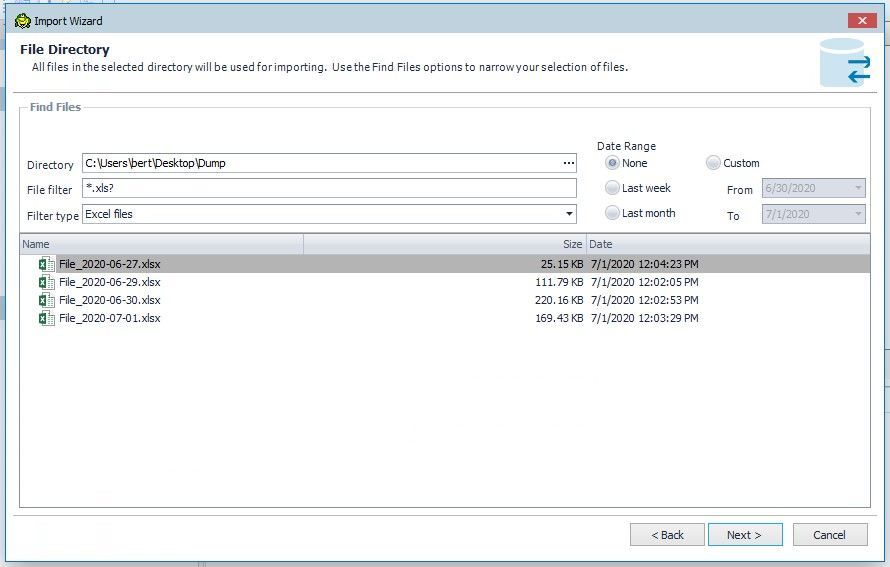The width and height of the screenshot is (890, 567).
Task: Click the database import arrows graphic
Action: click(845, 62)
